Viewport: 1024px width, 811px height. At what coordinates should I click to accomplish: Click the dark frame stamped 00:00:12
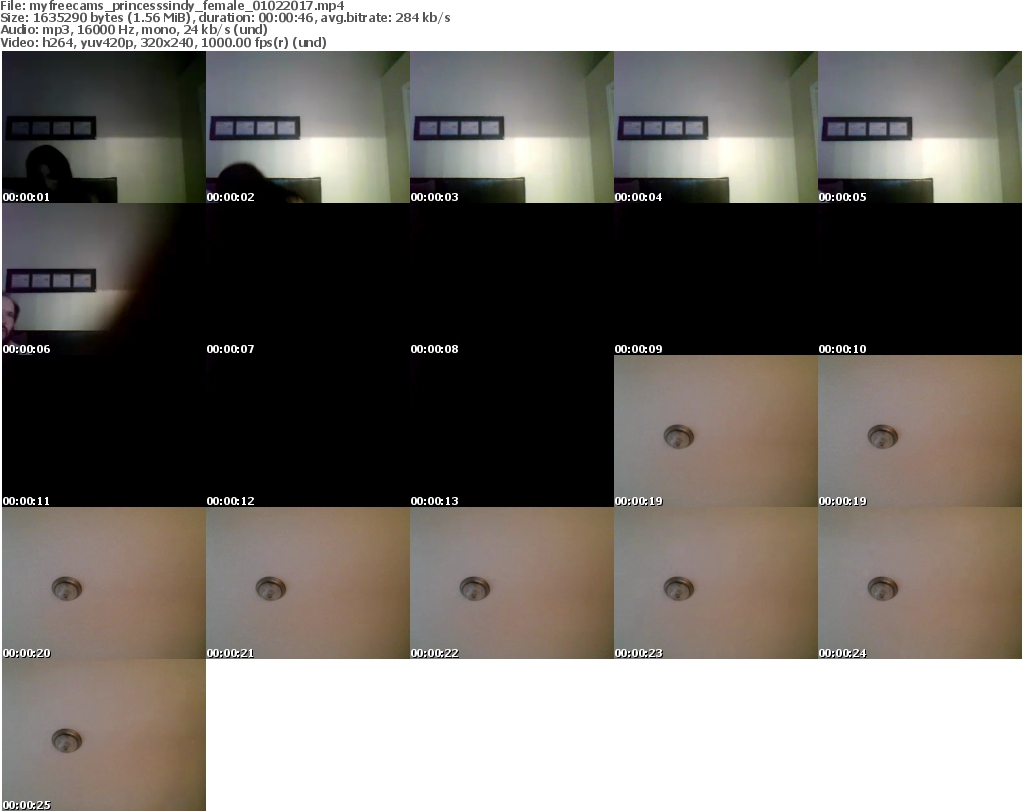coord(308,431)
